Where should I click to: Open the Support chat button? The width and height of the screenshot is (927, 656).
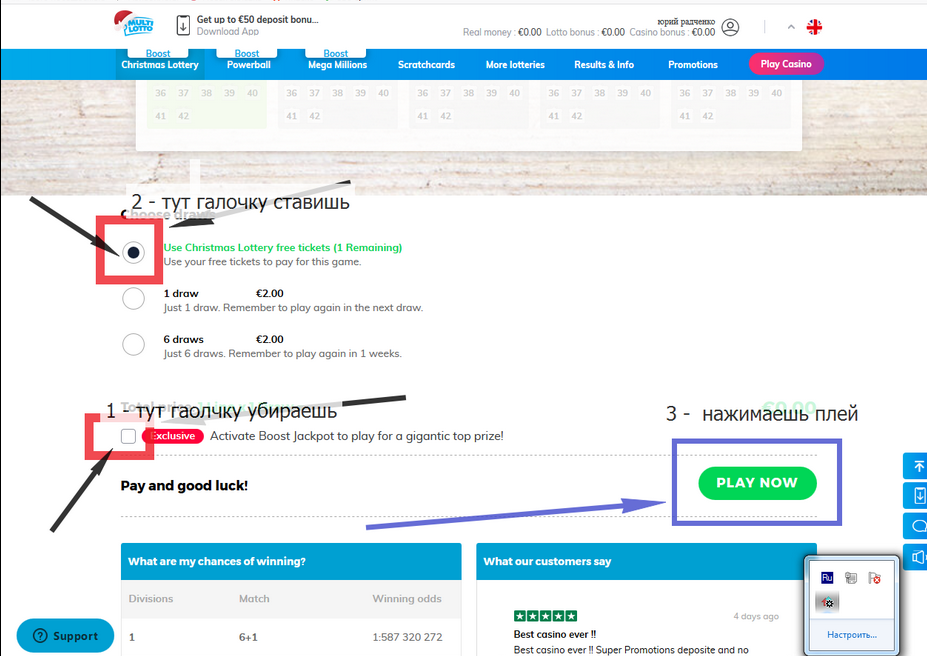[x=65, y=635]
